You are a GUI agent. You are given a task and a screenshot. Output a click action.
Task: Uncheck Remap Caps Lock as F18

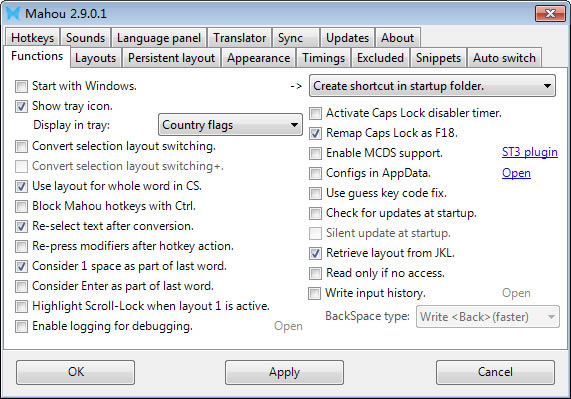[315, 134]
